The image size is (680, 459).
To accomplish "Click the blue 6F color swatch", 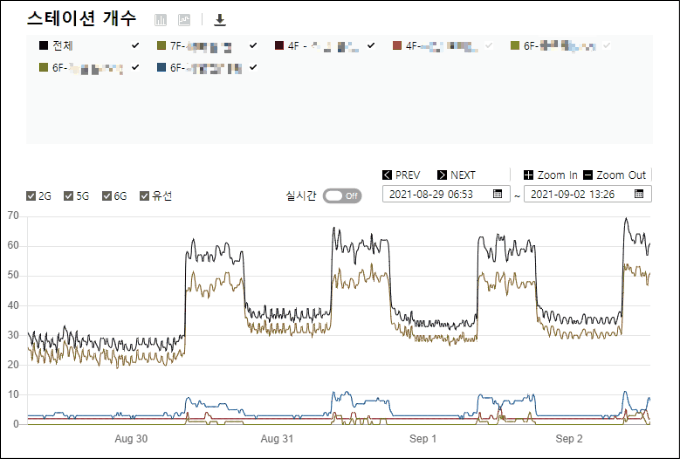I will 161,67.
